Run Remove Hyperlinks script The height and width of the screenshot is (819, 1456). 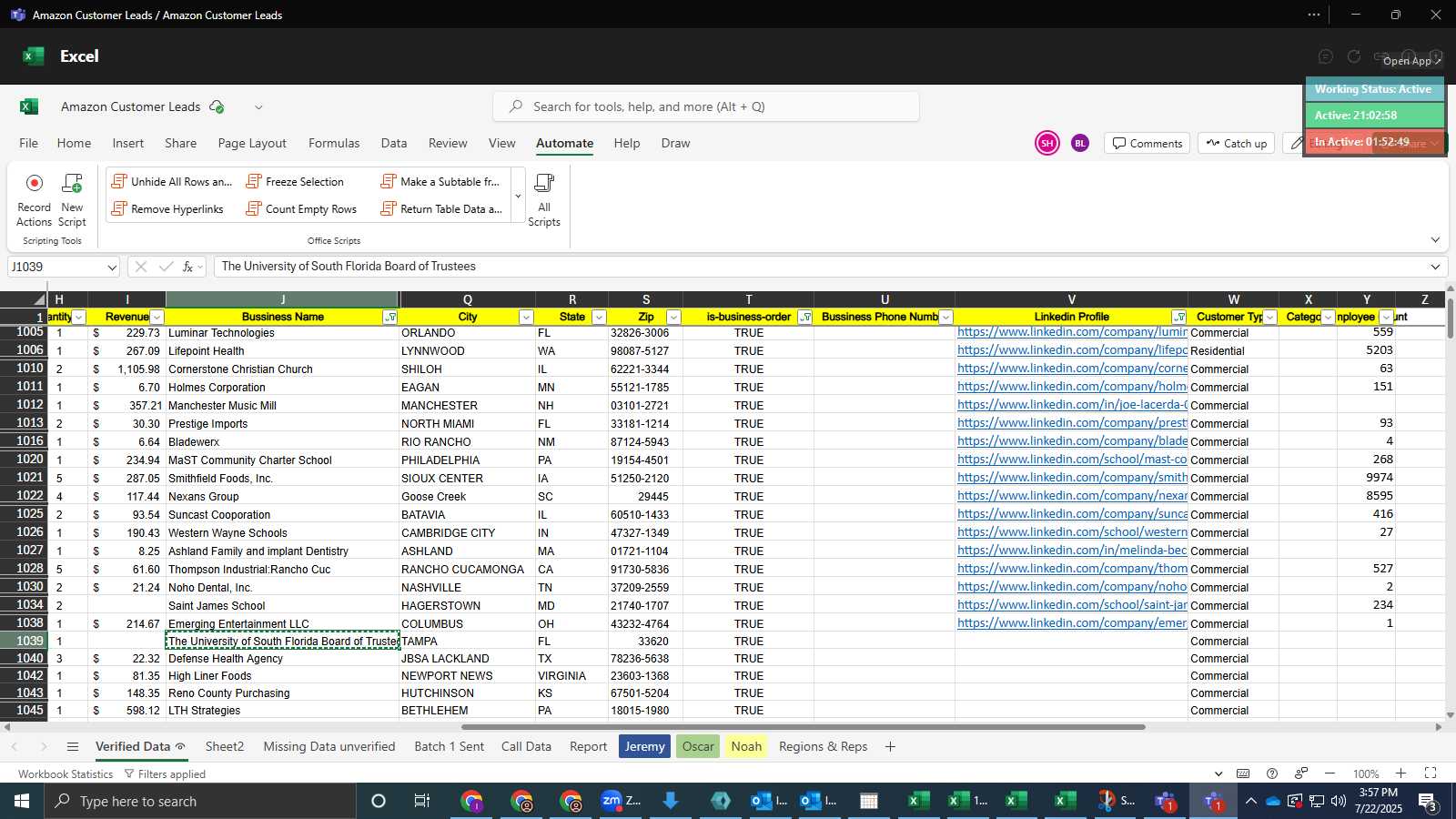(167, 209)
